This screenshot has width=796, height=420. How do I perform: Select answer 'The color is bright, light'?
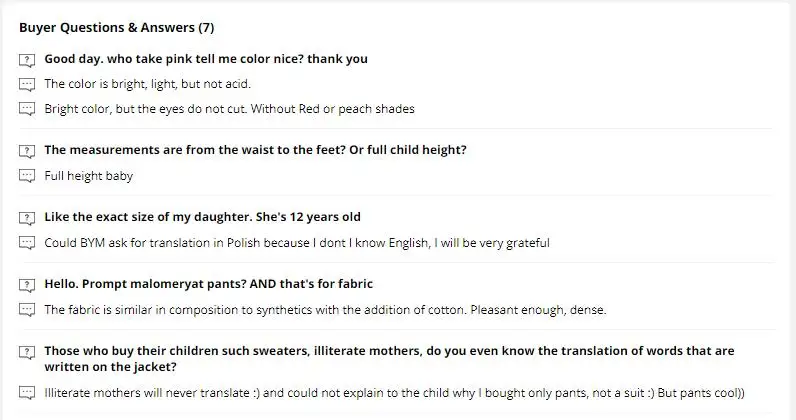click(x=148, y=84)
